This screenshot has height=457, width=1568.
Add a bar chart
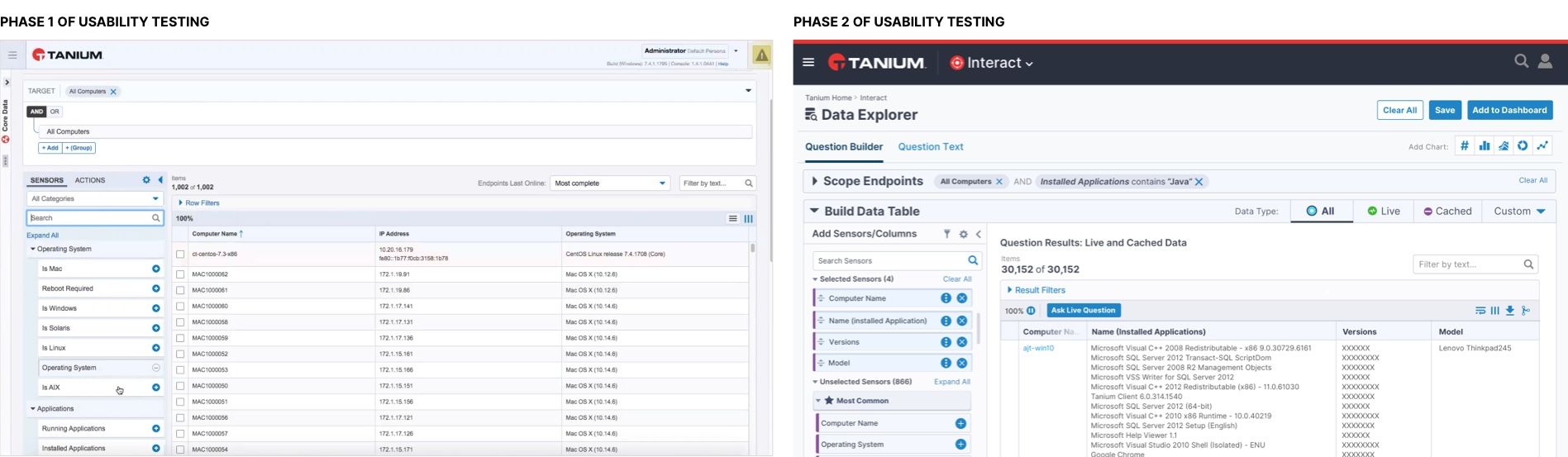coord(1485,146)
